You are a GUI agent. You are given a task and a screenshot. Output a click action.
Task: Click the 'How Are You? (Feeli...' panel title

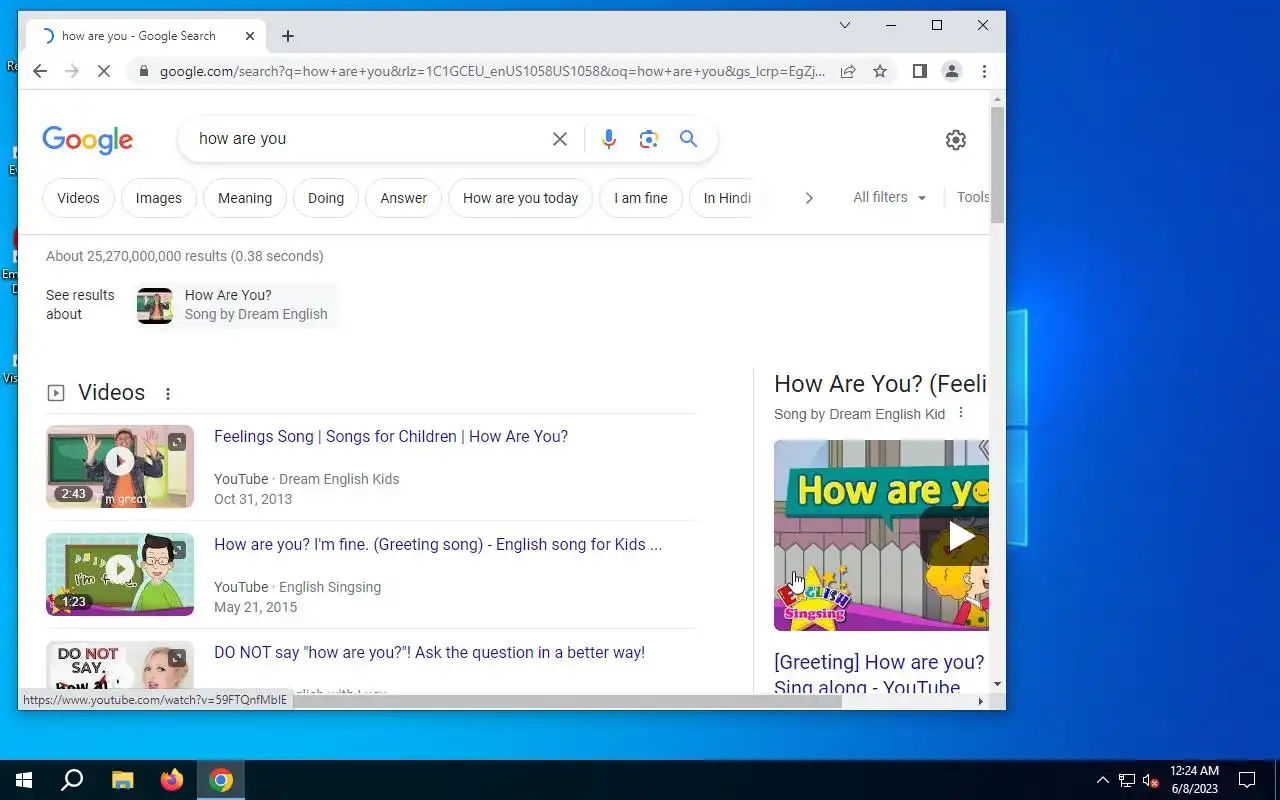tap(880, 384)
